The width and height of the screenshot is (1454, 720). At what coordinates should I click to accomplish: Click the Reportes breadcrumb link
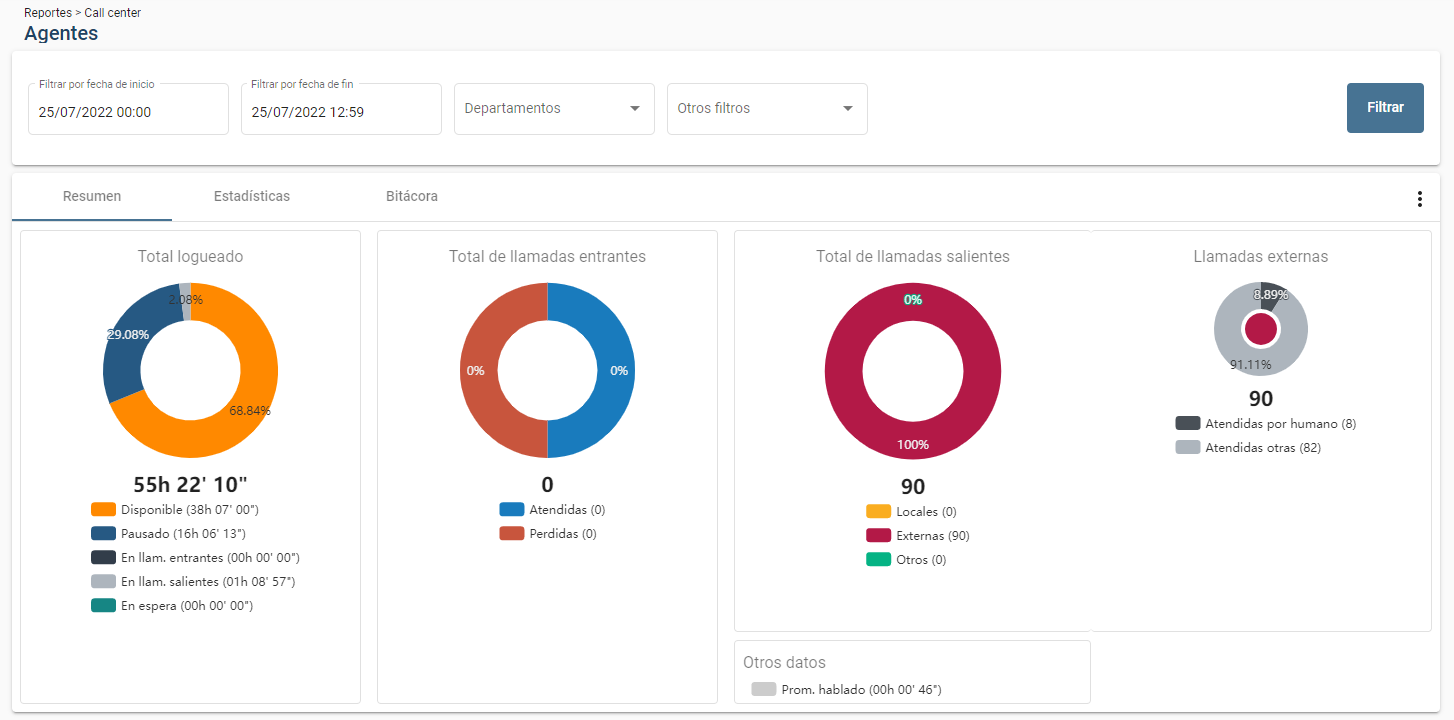tap(47, 13)
